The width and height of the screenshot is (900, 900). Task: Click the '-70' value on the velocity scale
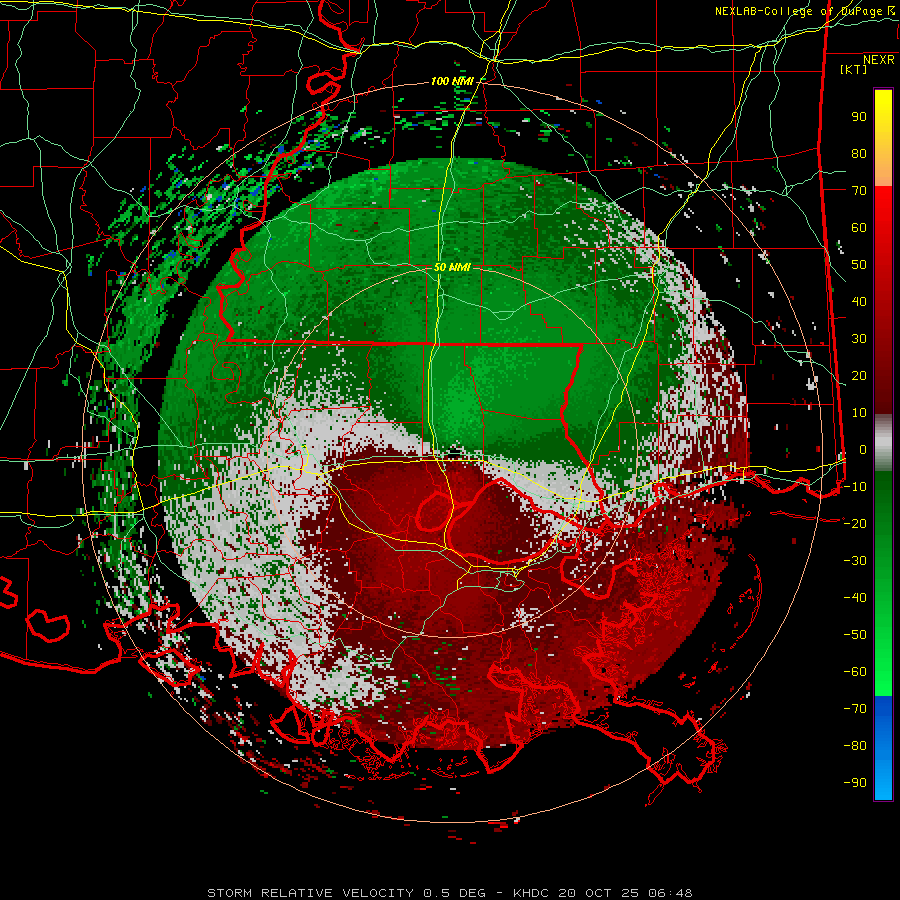pos(855,709)
